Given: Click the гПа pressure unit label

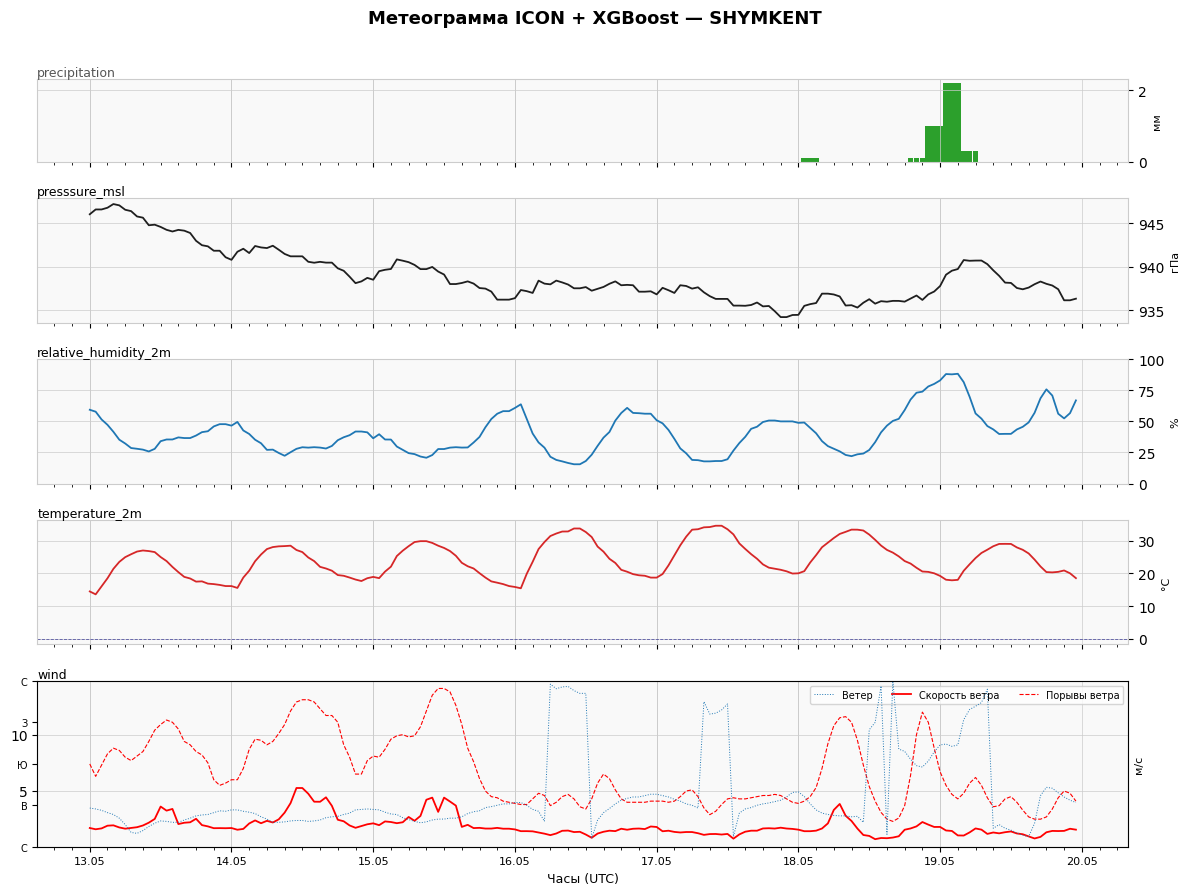Looking at the screenshot, I should pyautogui.click(x=1175, y=262).
